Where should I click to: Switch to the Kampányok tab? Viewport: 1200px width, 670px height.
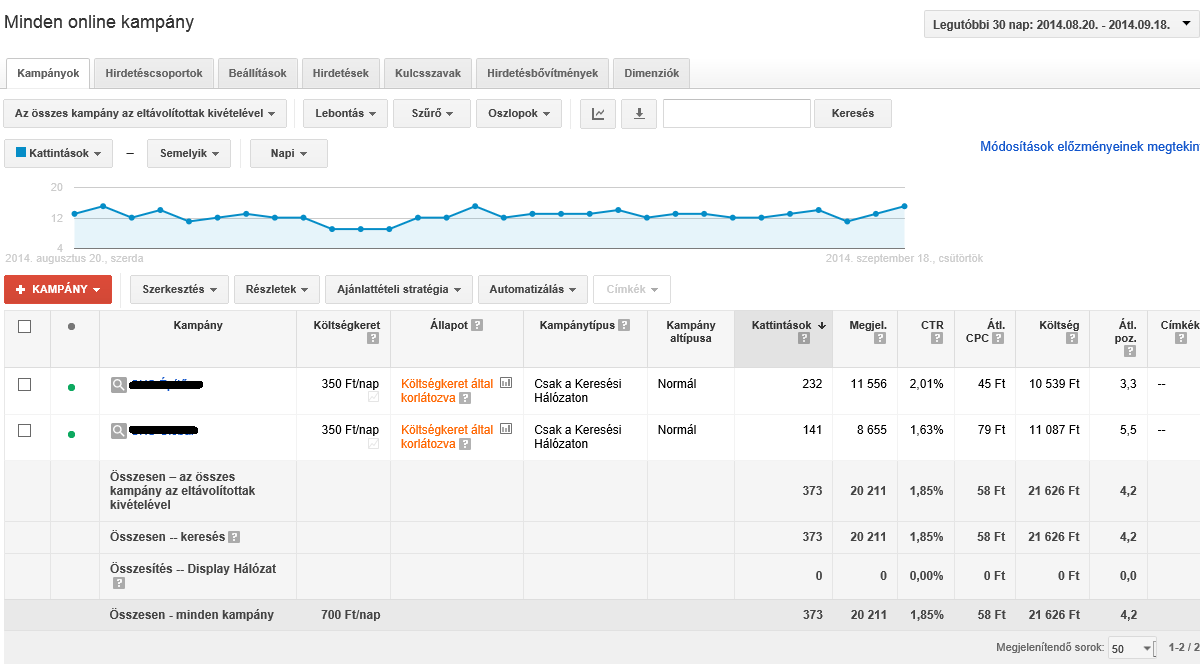49,73
